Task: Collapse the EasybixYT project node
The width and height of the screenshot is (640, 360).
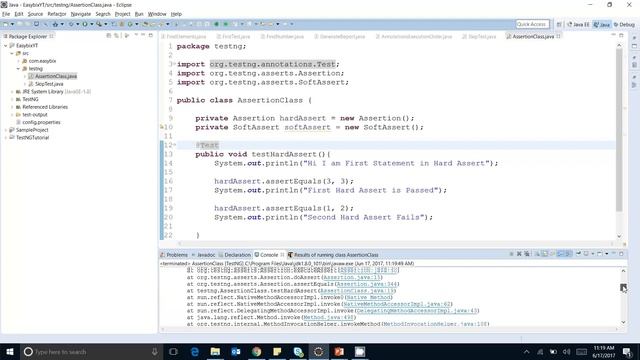Action: point(6,46)
